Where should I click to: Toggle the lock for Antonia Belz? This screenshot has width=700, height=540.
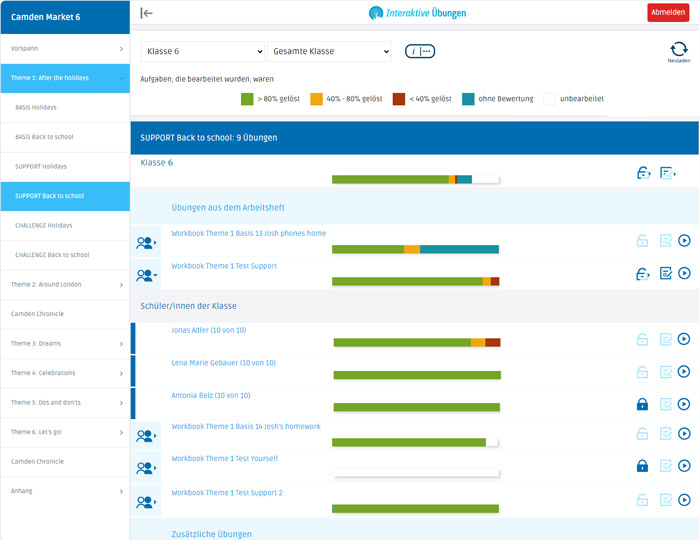click(x=642, y=404)
